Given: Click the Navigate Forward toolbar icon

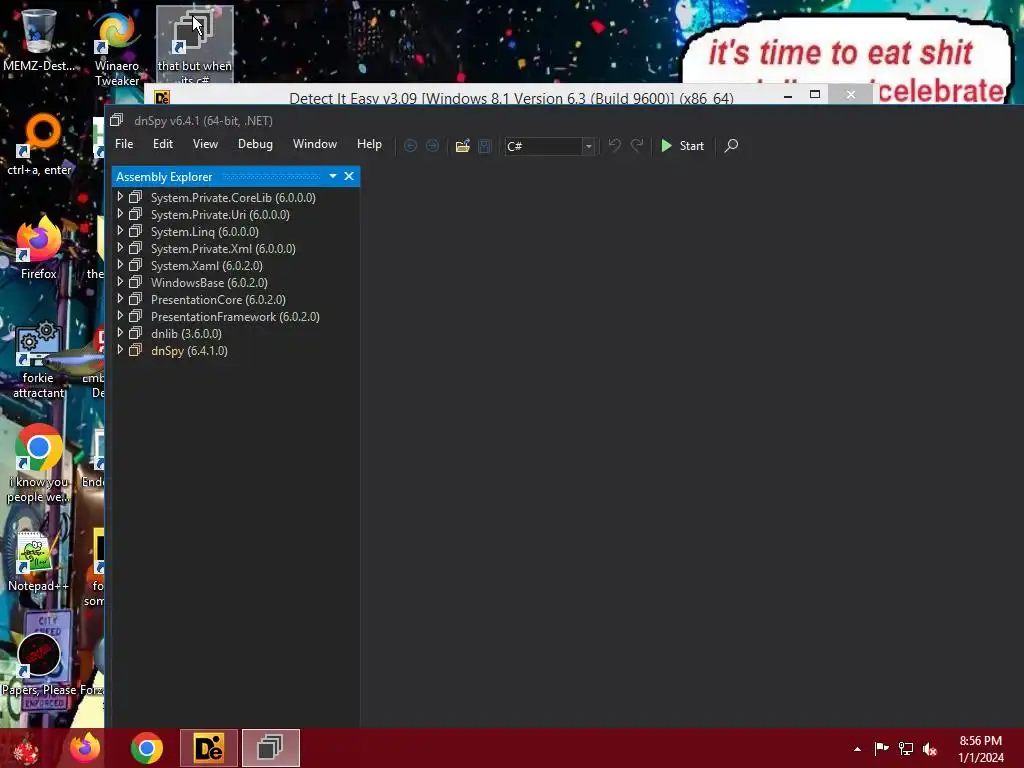Looking at the screenshot, I should pyautogui.click(x=432, y=146).
